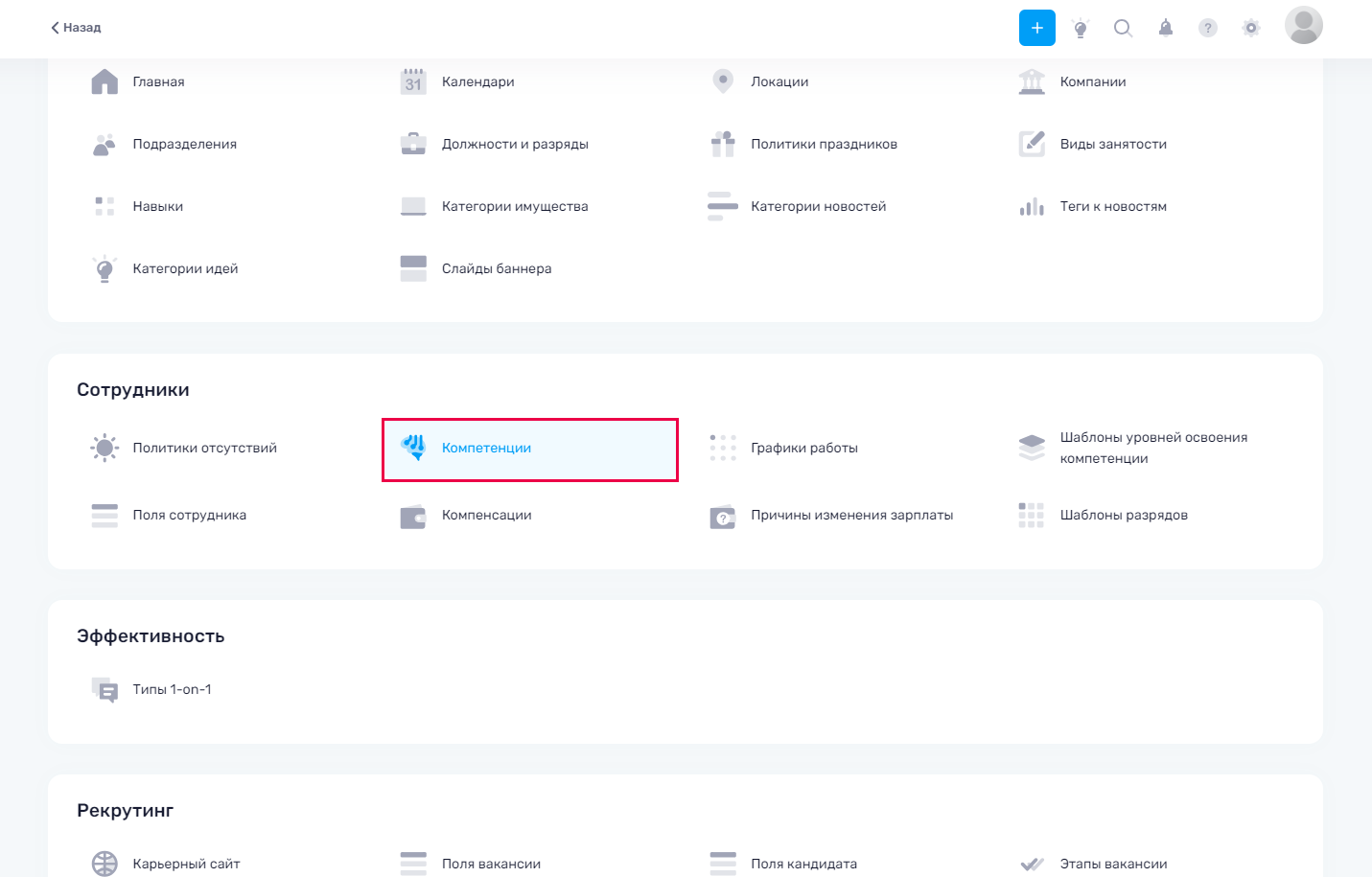Image resolution: width=1372 pixels, height=877 pixels.
Task: Click grid icon for Шаблоны разрядов
Action: (1032, 515)
